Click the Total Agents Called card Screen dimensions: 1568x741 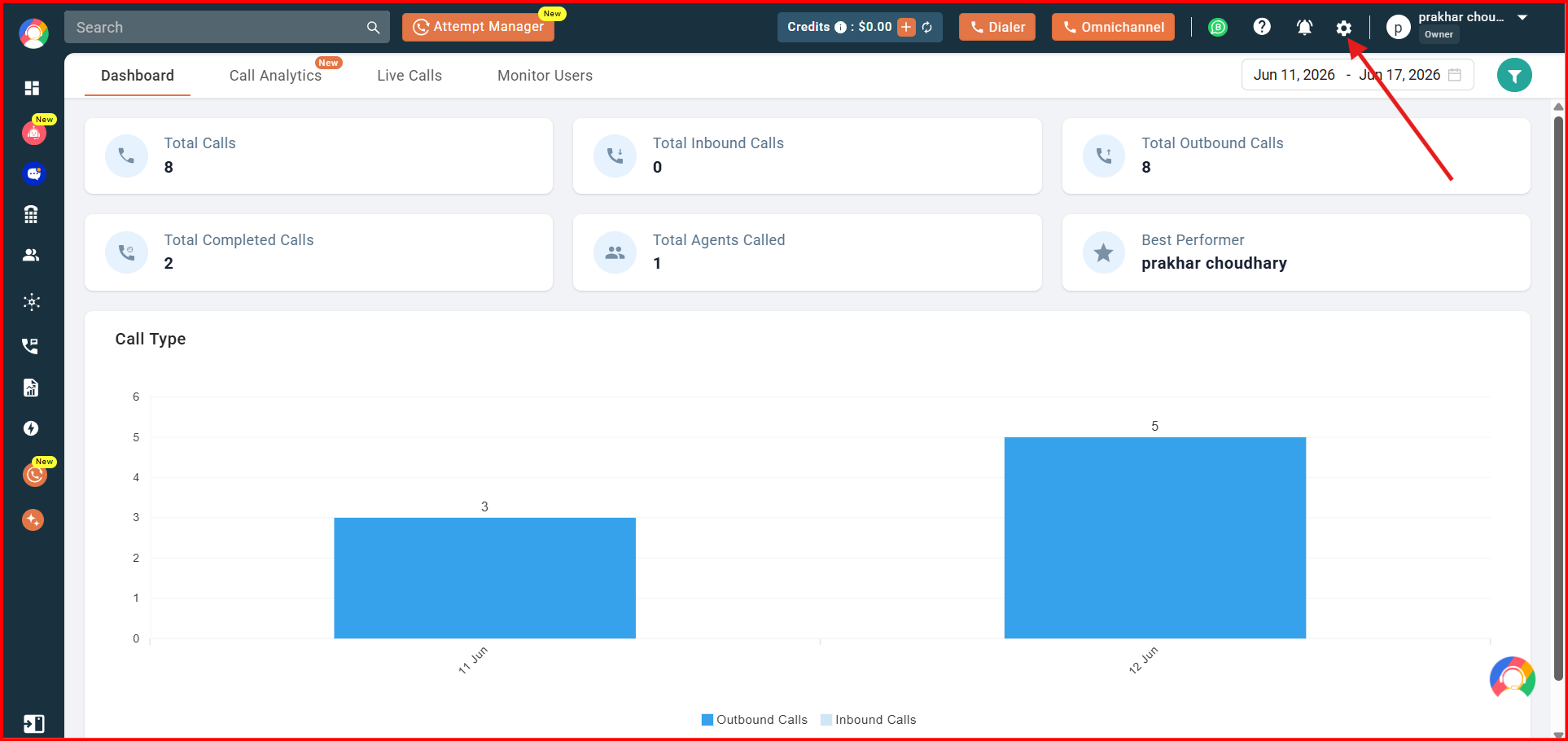808,252
